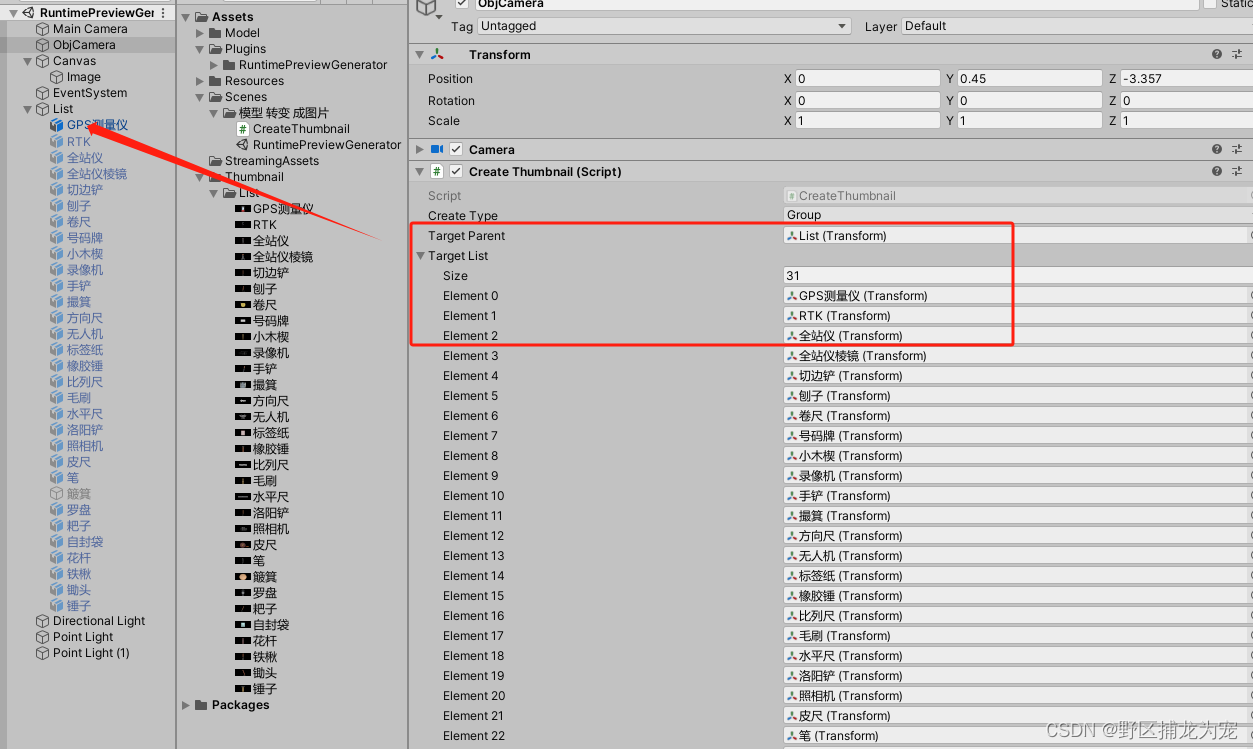Collapse the RuntimePreviewGenerator scene in Hierarchy
Image resolution: width=1253 pixels, height=749 pixels.
tap(13, 13)
